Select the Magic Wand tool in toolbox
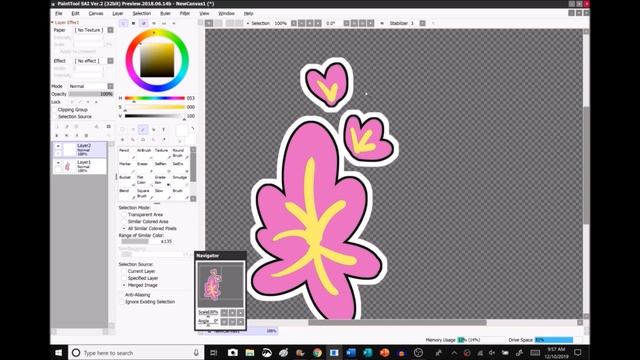This screenshot has width=640, height=360. (143, 129)
